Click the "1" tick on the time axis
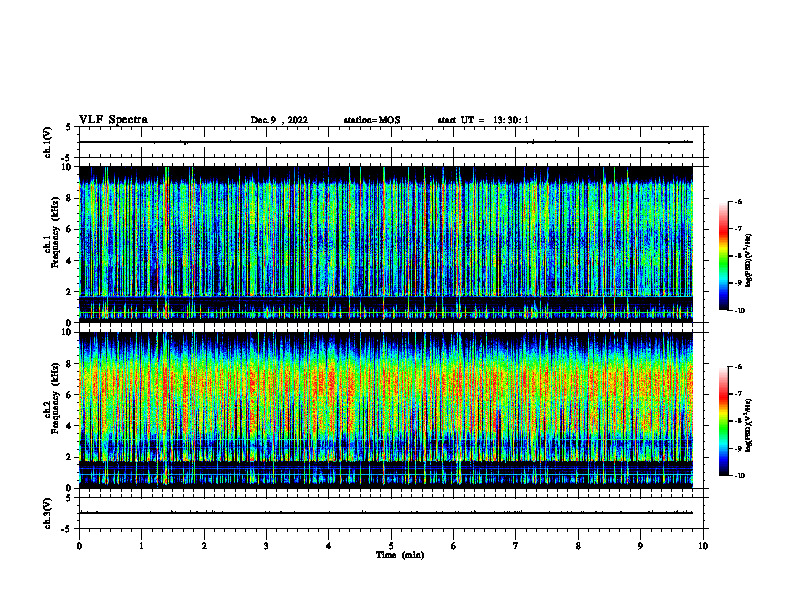792x612 pixels. [141, 546]
